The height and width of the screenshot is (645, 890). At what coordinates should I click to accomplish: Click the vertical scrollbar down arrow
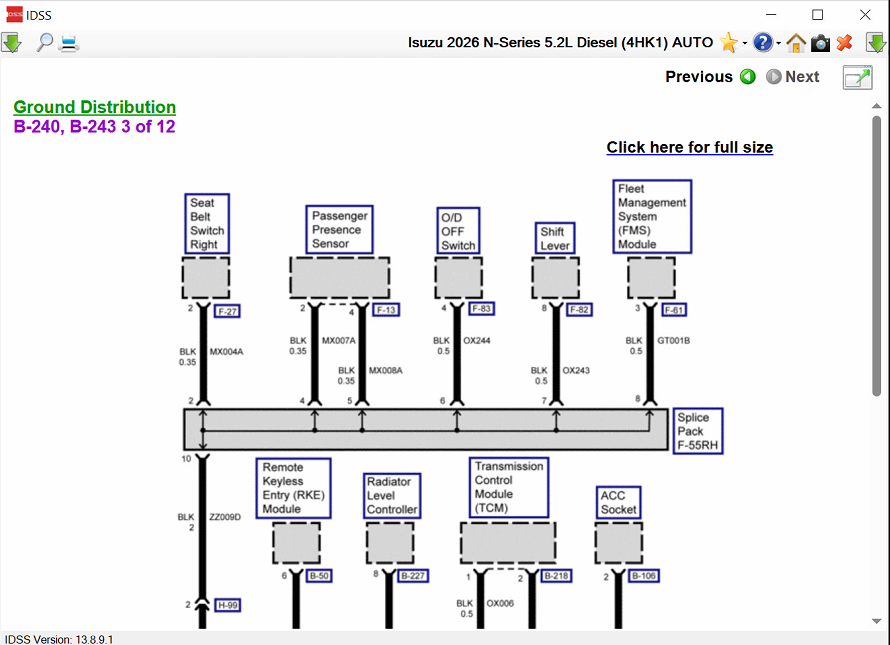tap(877, 621)
